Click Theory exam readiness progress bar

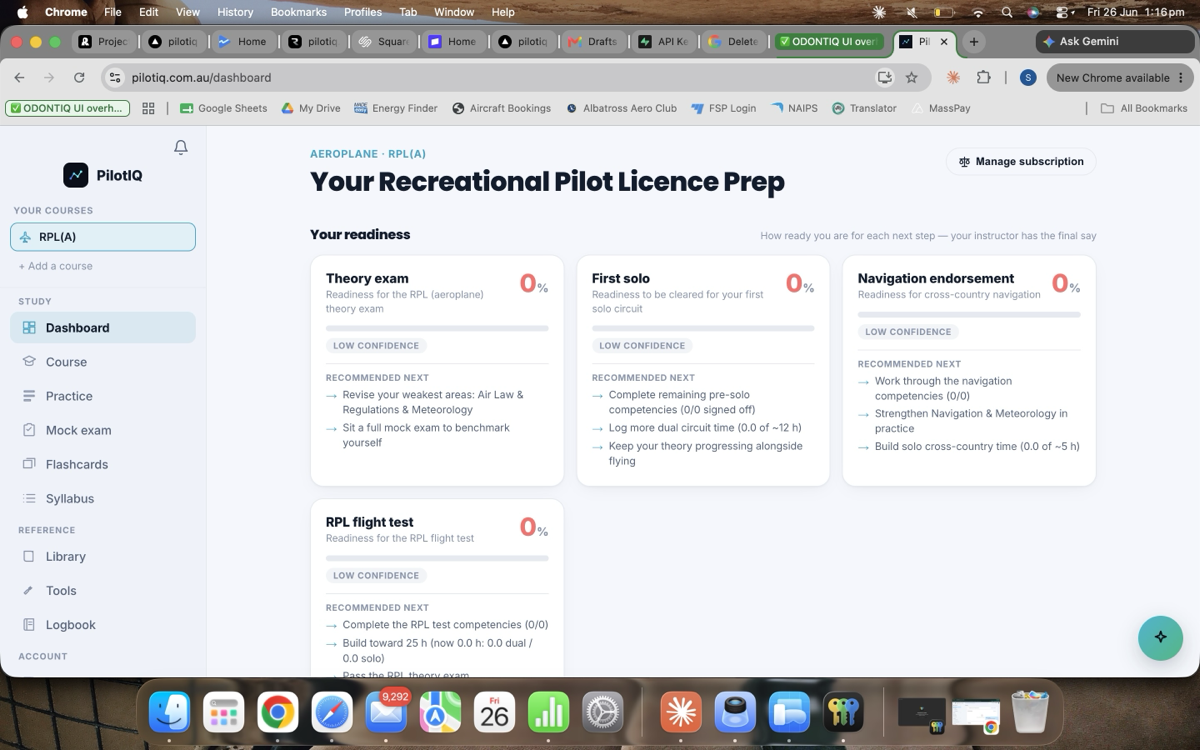coord(437,328)
